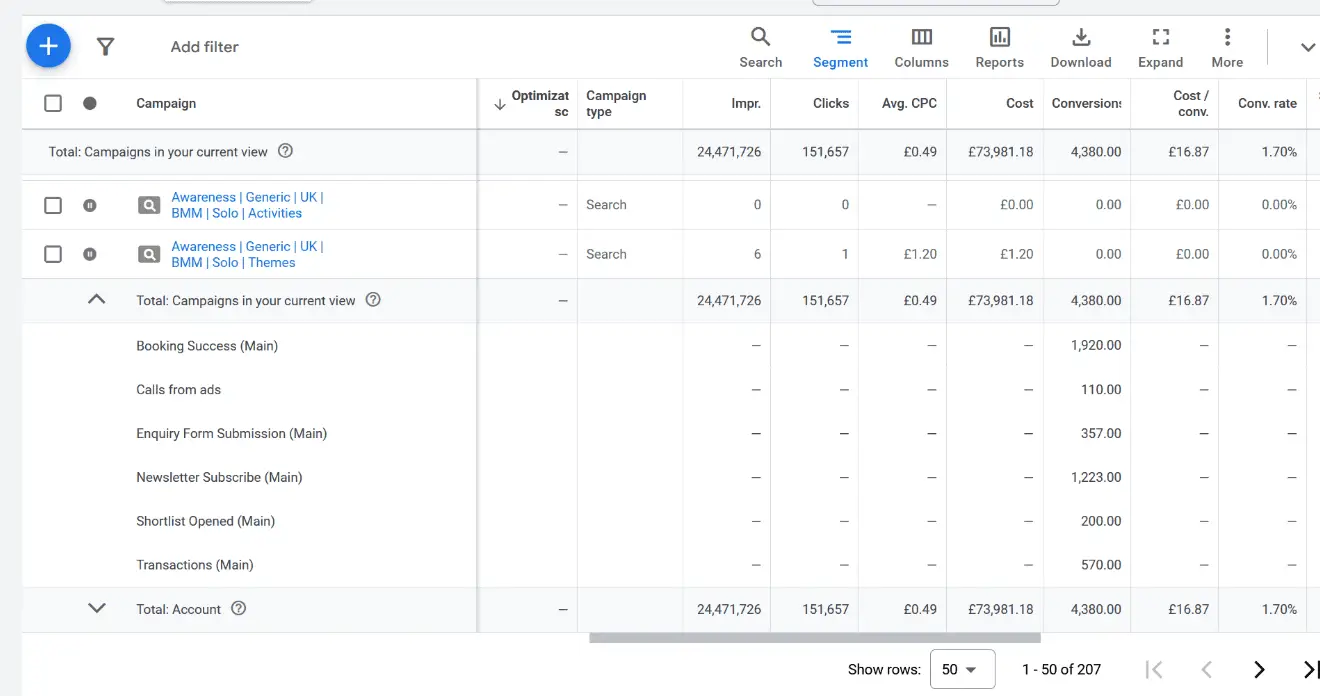Open the Segment panel
This screenshot has width=1320, height=696.
click(x=840, y=46)
